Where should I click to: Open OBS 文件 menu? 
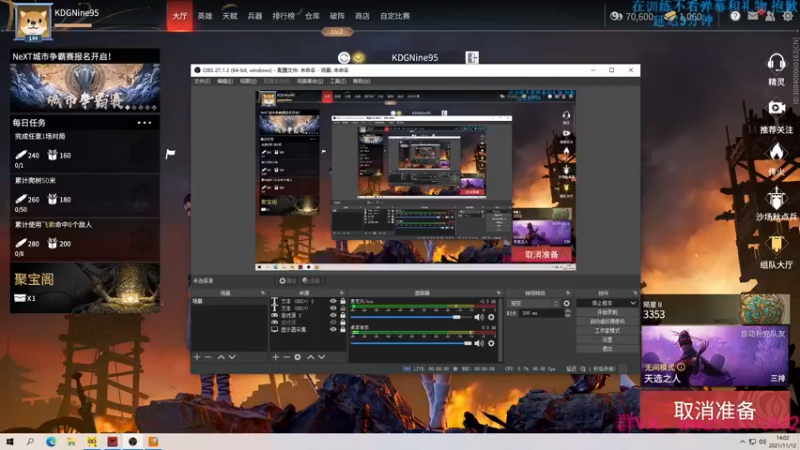pyautogui.click(x=202, y=81)
